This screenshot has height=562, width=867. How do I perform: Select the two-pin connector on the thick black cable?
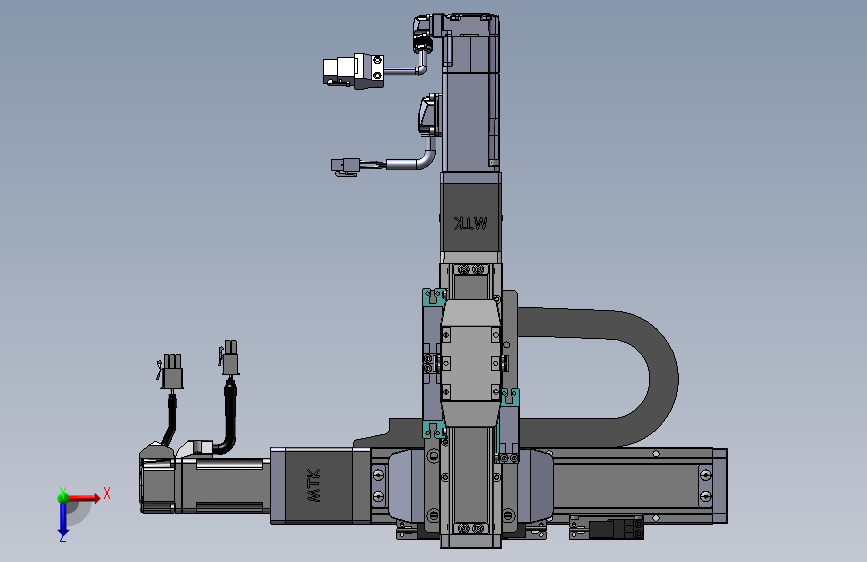230,357
